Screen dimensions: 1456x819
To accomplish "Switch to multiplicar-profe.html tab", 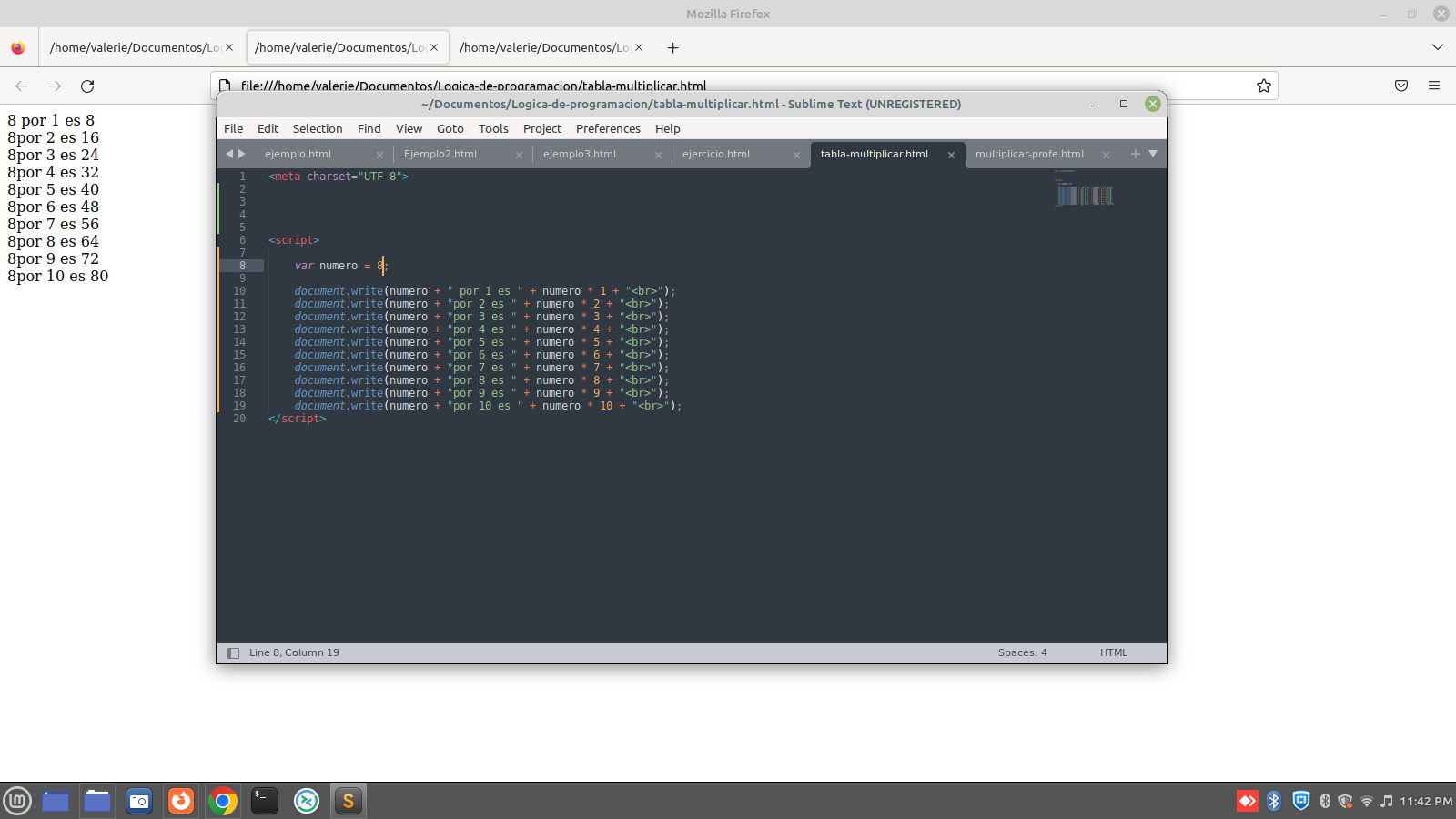I will click(x=1029, y=154).
